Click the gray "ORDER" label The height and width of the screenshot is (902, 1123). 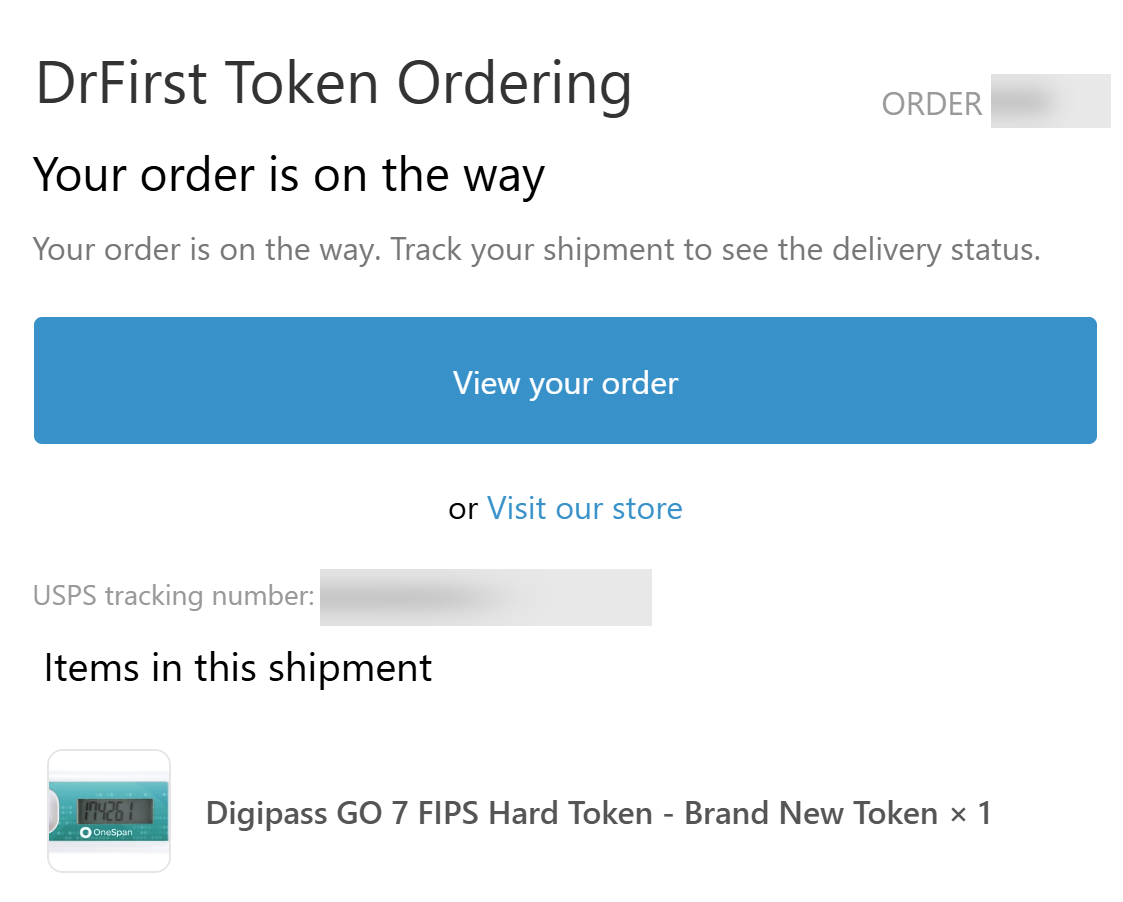click(x=931, y=104)
